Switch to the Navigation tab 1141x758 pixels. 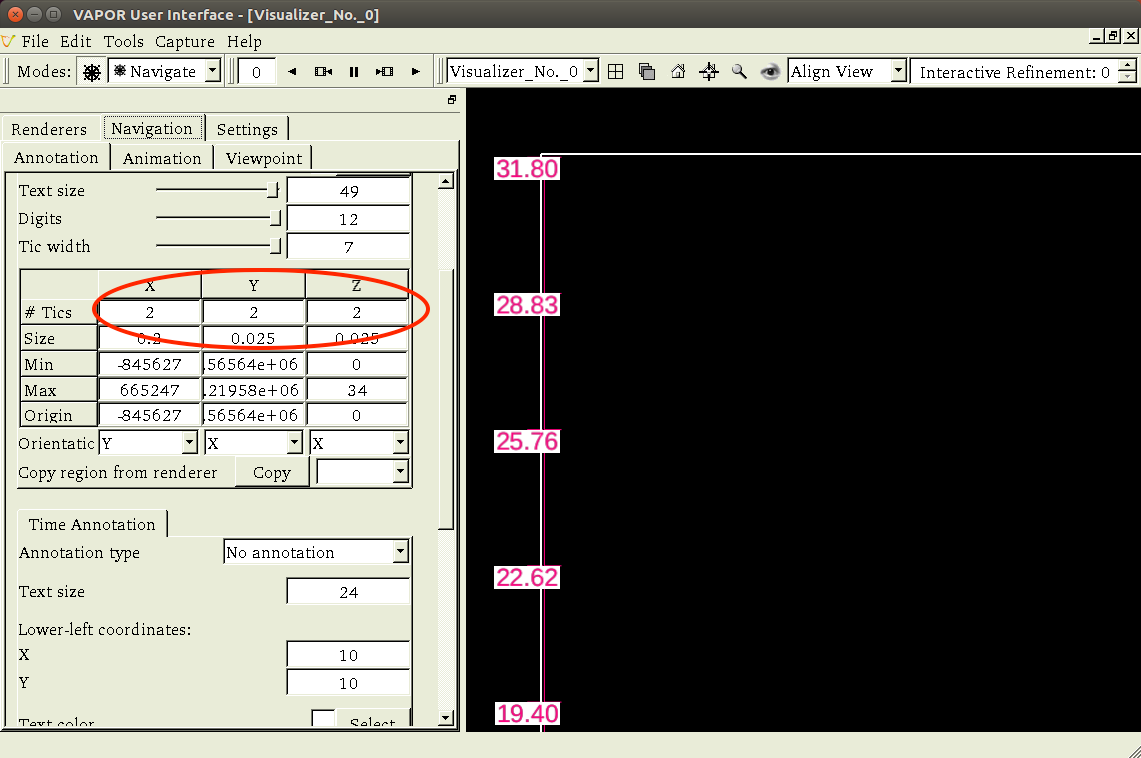coord(152,129)
